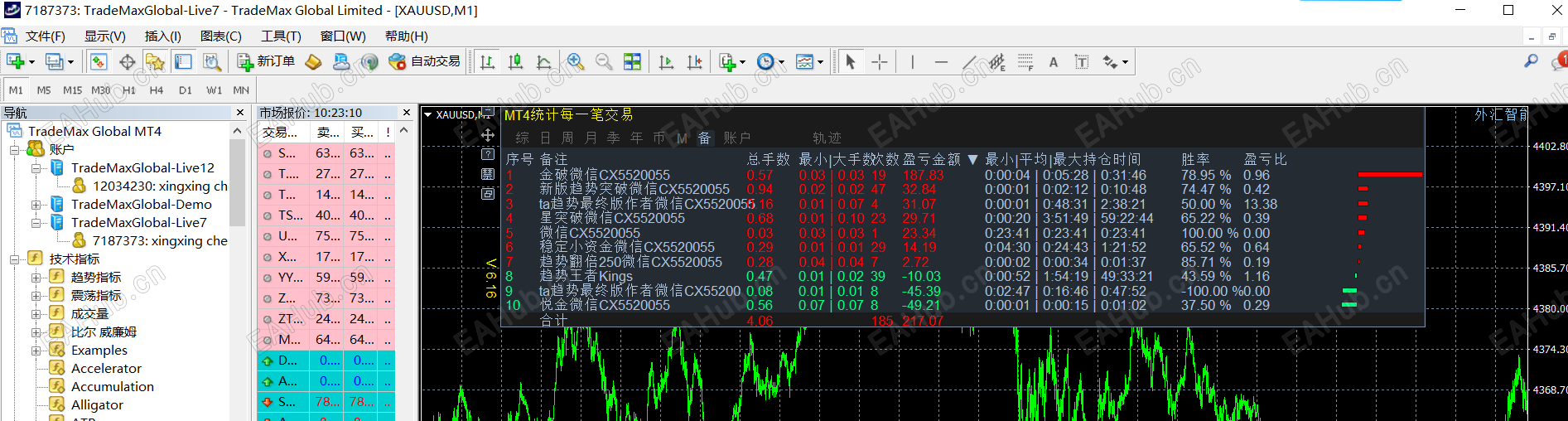Open the MetaEditor yellow book icon
The width and height of the screenshot is (1568, 421).
(x=313, y=62)
